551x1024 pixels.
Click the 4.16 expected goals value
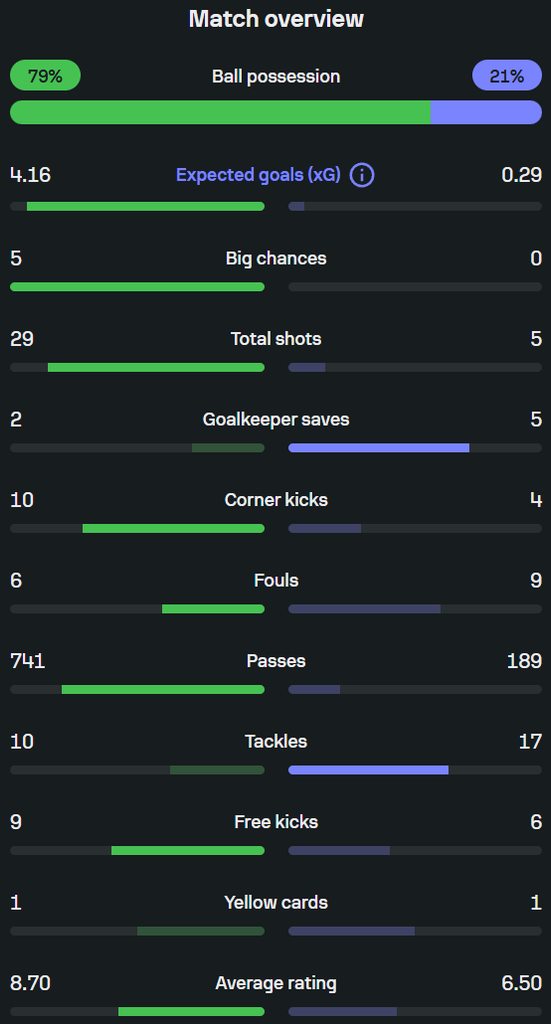pos(30,175)
